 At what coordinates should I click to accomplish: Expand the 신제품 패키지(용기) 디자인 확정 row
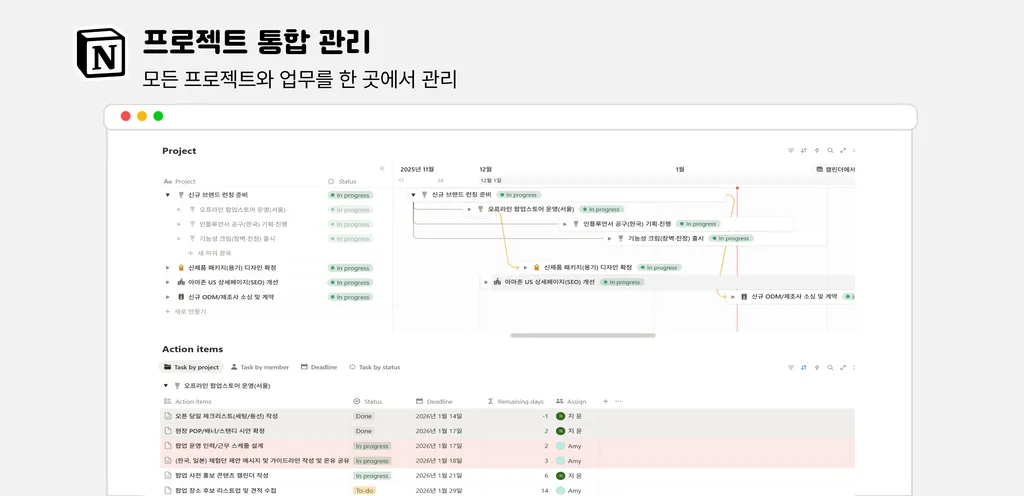tap(167, 268)
